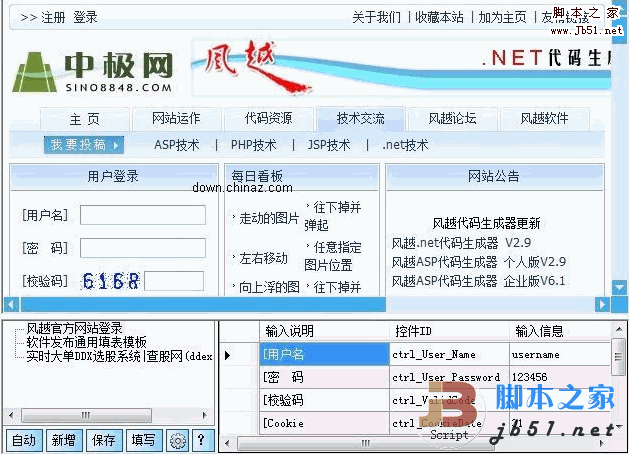Click the browser pane down scroll arrow
Screen dimensions: 629x454
pyautogui.click(x=619, y=287)
